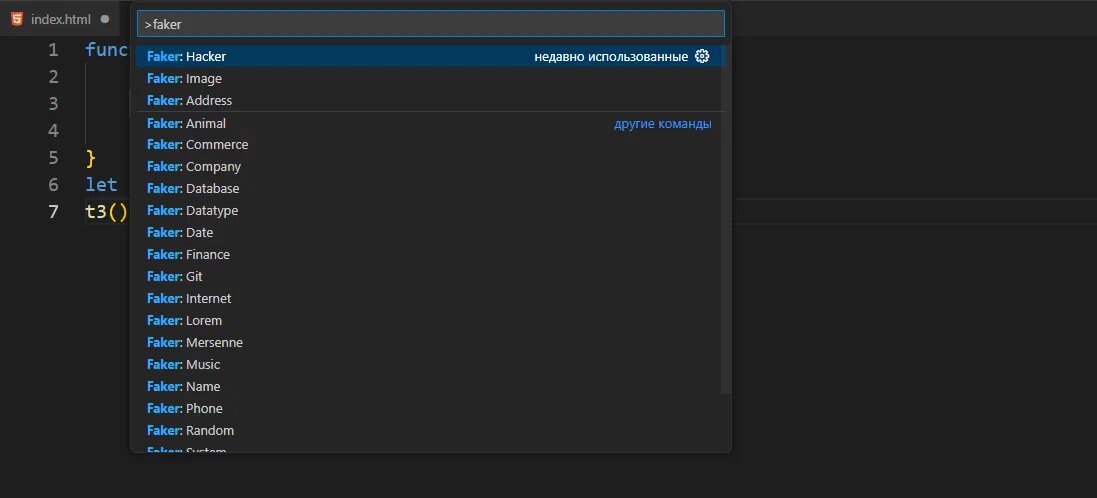Configure keybinding gear for Faker: Hacker
The height and width of the screenshot is (498, 1097).
point(702,57)
